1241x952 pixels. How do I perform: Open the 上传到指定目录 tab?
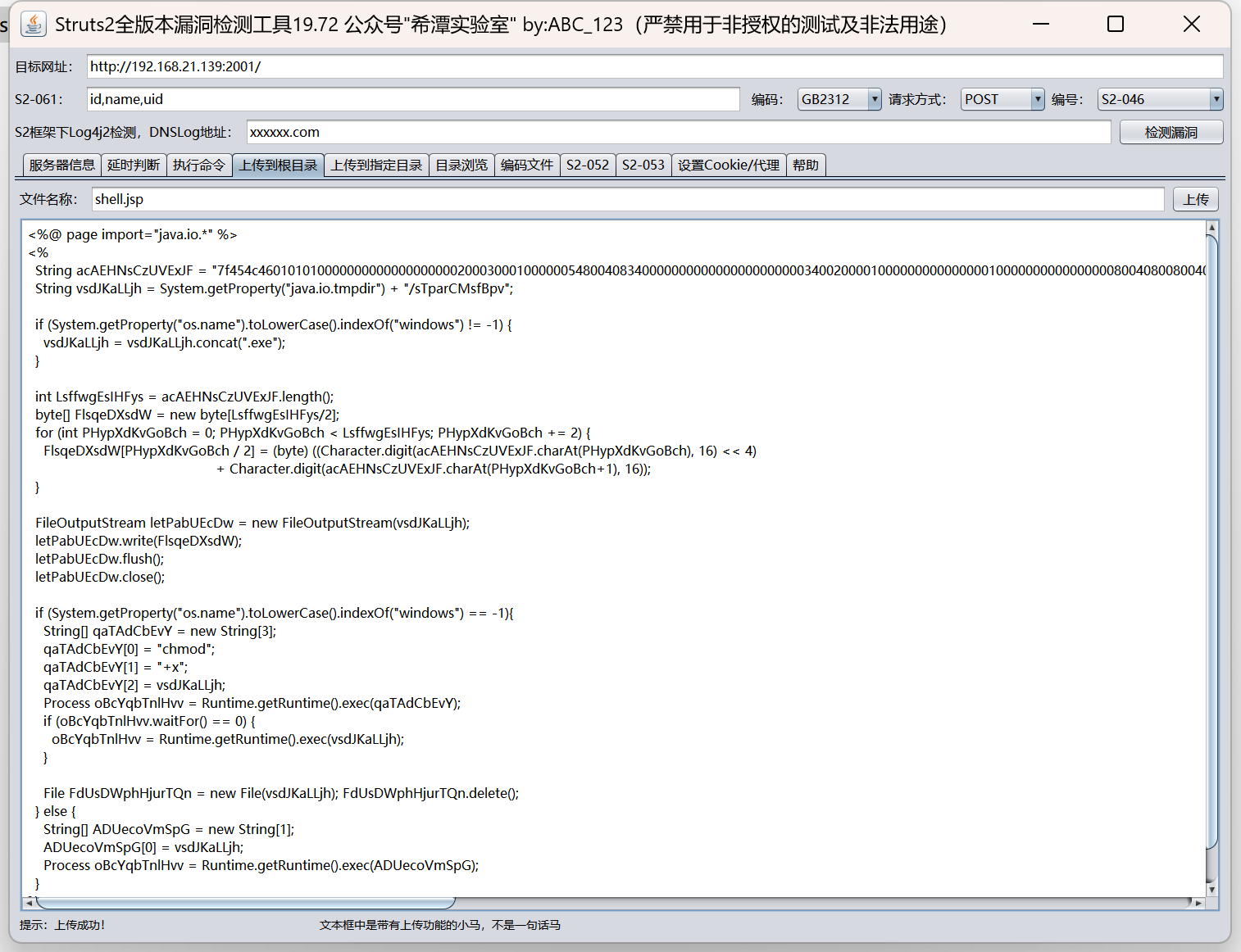(376, 165)
